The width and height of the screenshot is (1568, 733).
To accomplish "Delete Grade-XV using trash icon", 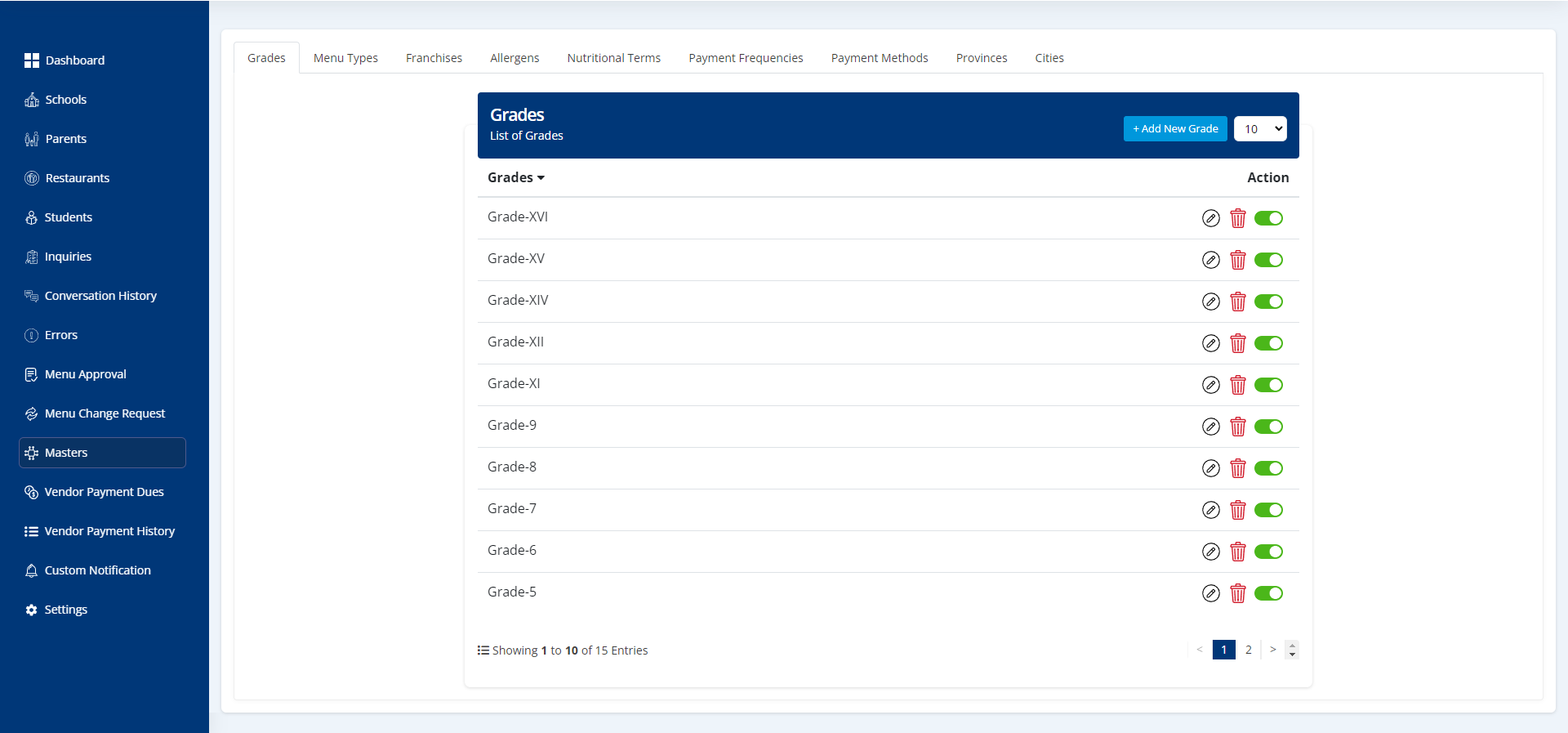I will pyautogui.click(x=1238, y=260).
